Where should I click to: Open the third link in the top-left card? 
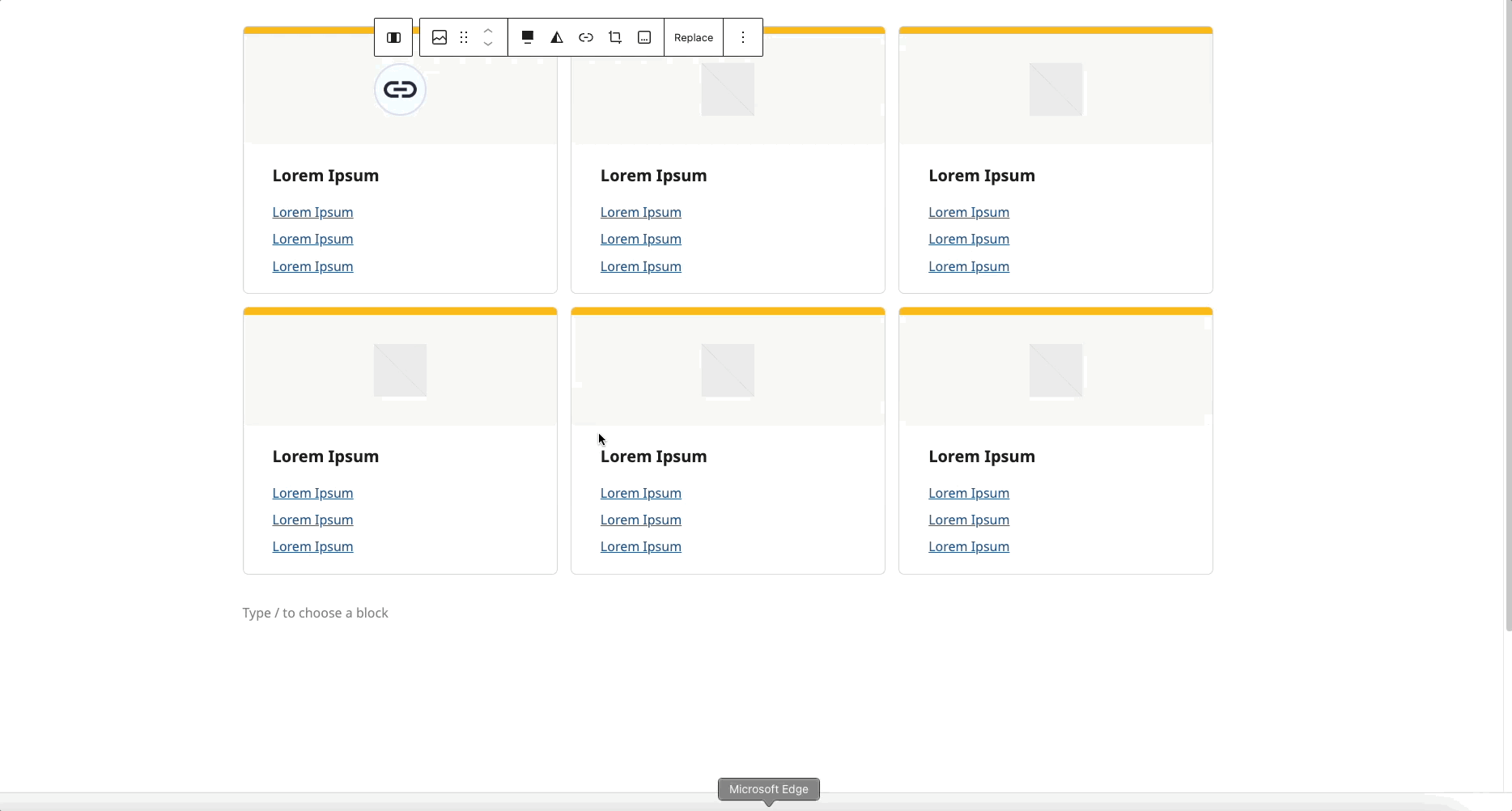click(312, 266)
